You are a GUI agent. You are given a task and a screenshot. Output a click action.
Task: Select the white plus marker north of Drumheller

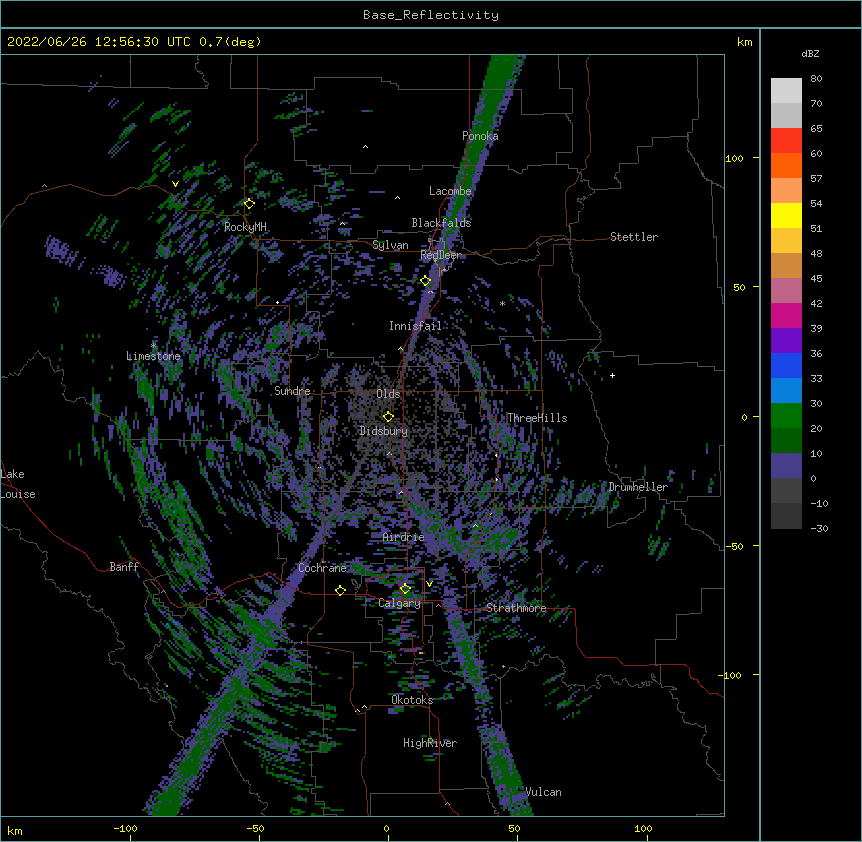coord(612,375)
